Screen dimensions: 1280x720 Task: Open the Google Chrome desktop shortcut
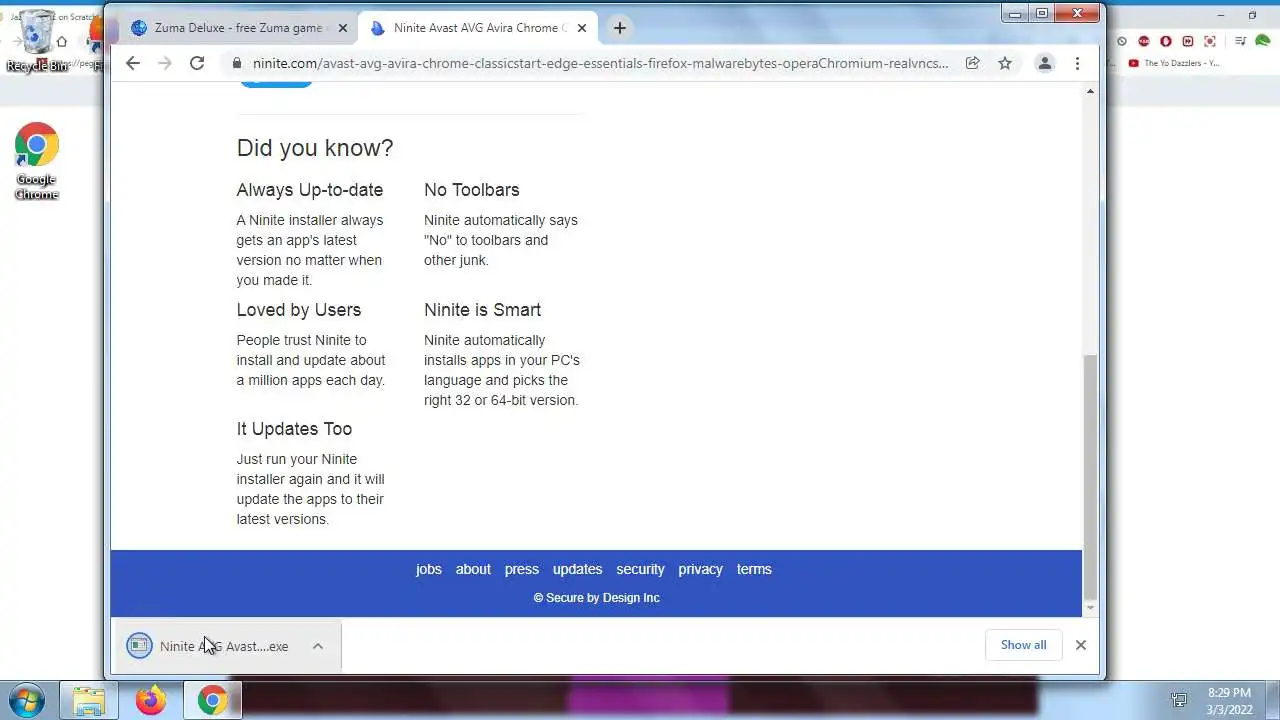point(36,162)
